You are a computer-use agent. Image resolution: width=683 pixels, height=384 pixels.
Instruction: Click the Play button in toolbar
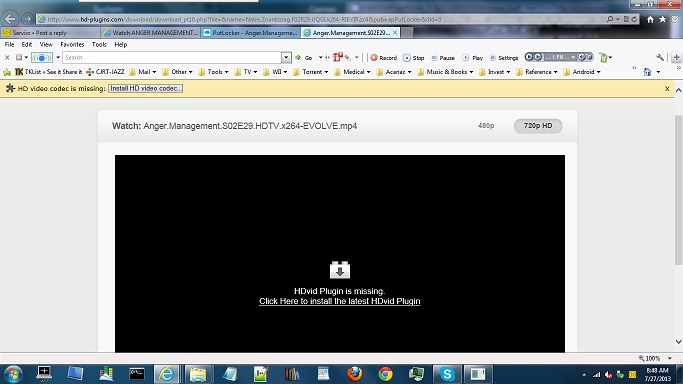473,57
